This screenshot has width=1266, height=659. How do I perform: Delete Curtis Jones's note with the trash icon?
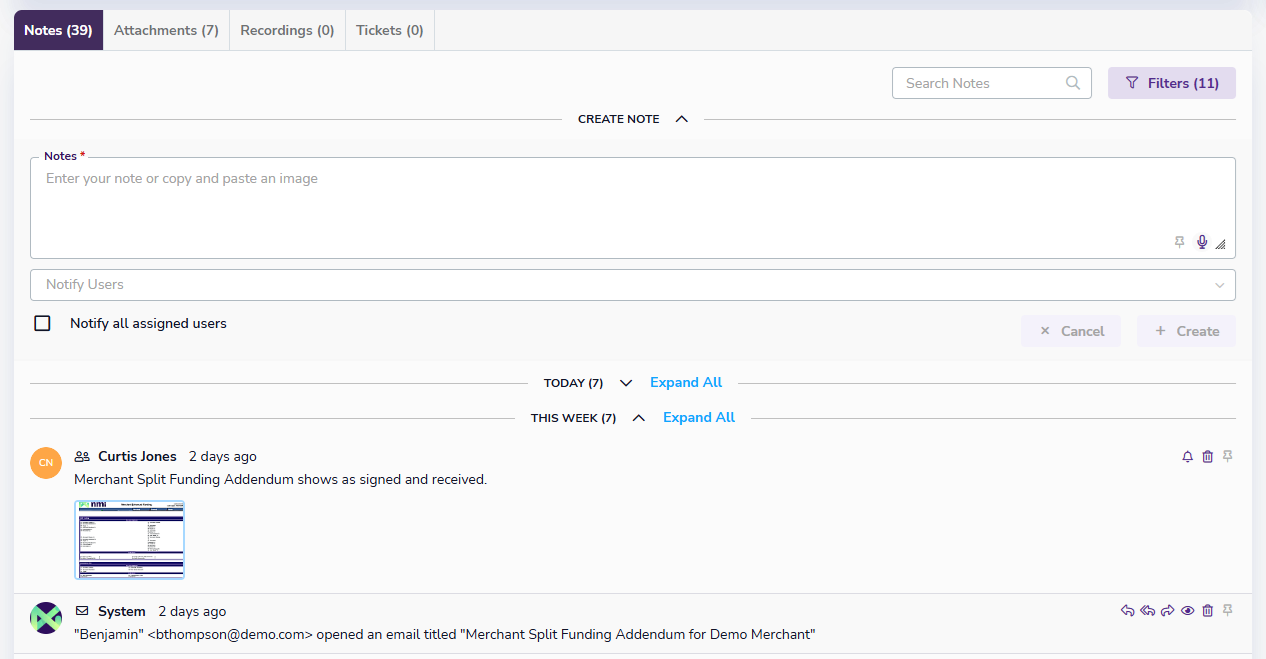[x=1208, y=457]
